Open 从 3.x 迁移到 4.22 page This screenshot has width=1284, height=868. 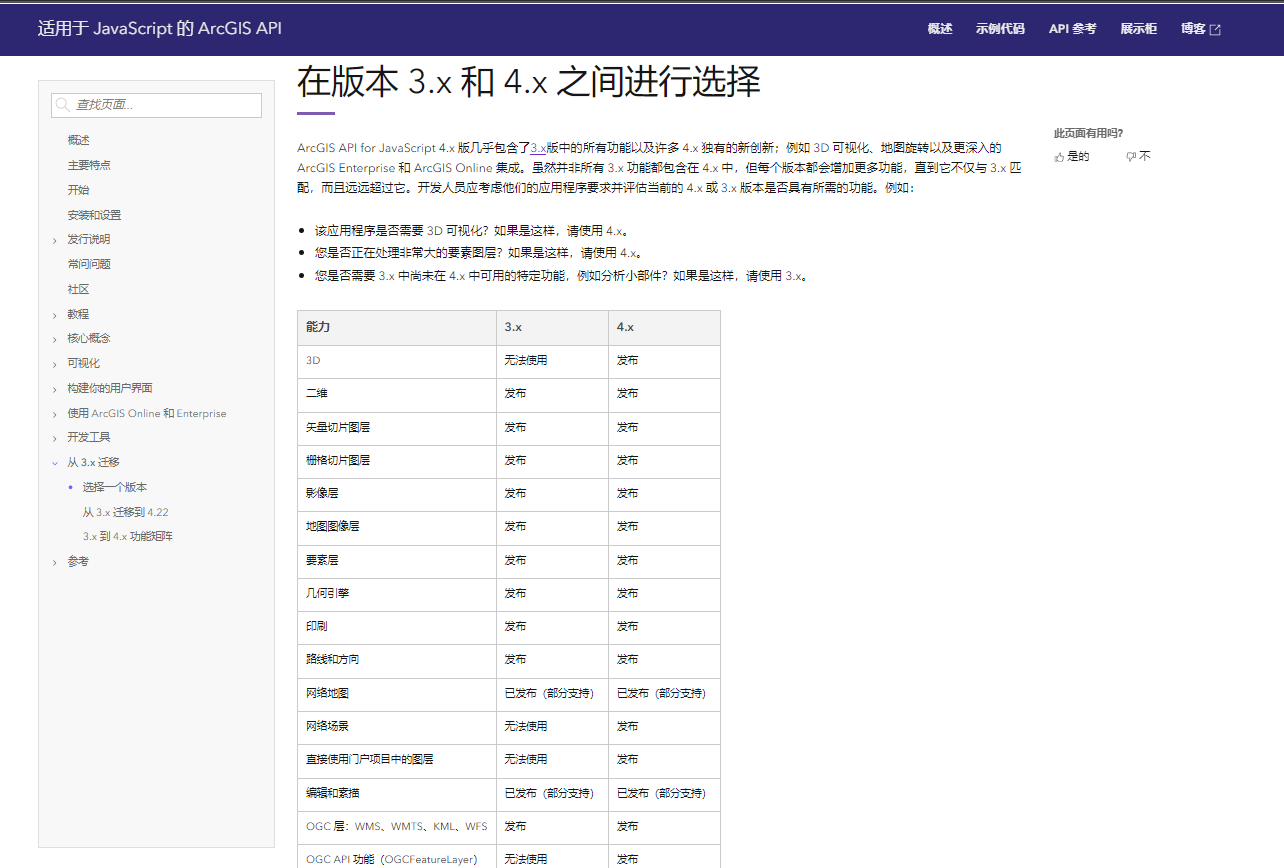[x=125, y=512]
